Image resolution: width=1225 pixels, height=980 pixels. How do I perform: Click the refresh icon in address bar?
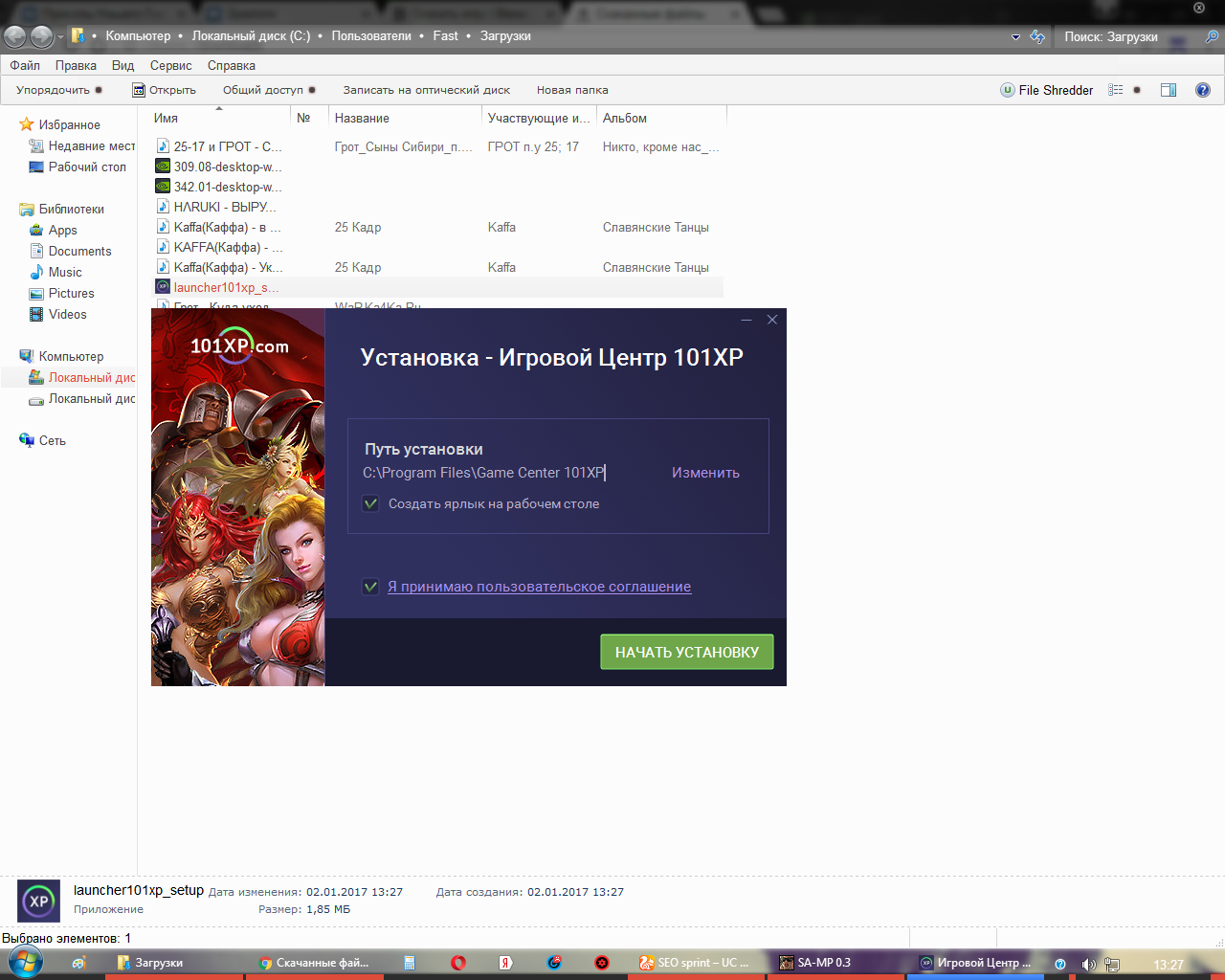pos(1037,36)
